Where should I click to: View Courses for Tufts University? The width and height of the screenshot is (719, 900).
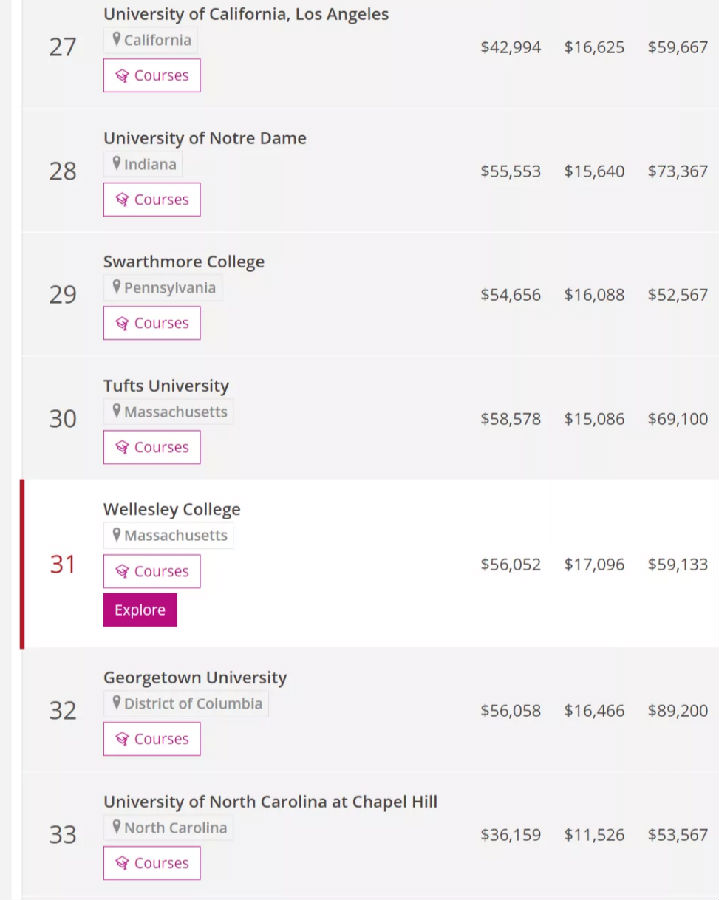152,448
